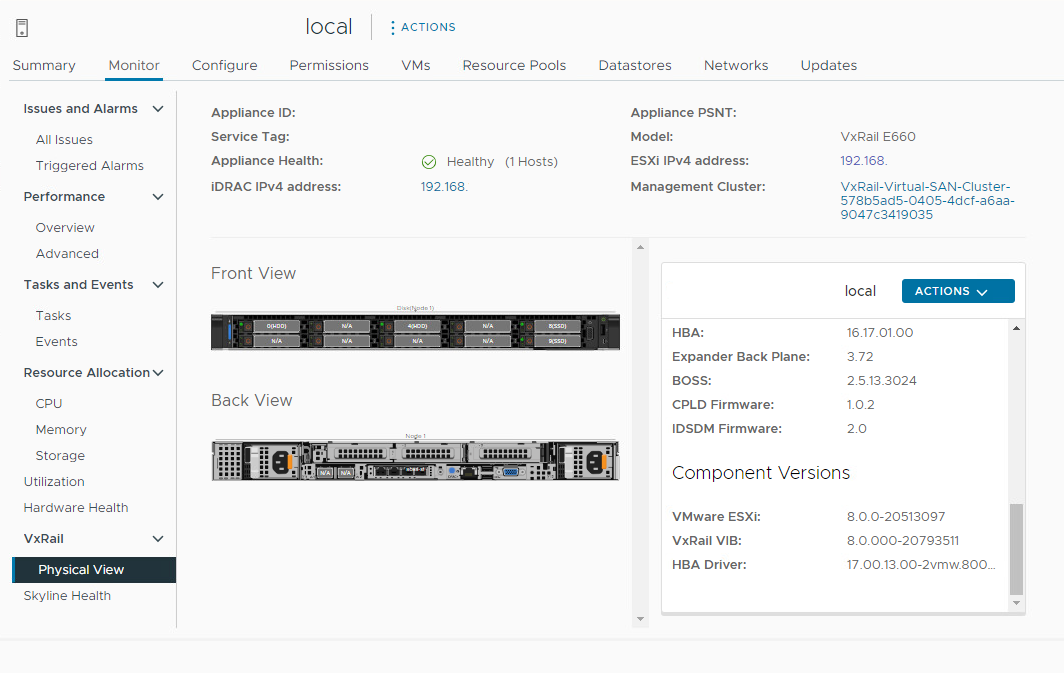
Task: Select disk slot 0(HDD) in Front View
Action: pyautogui.click(x=277, y=326)
